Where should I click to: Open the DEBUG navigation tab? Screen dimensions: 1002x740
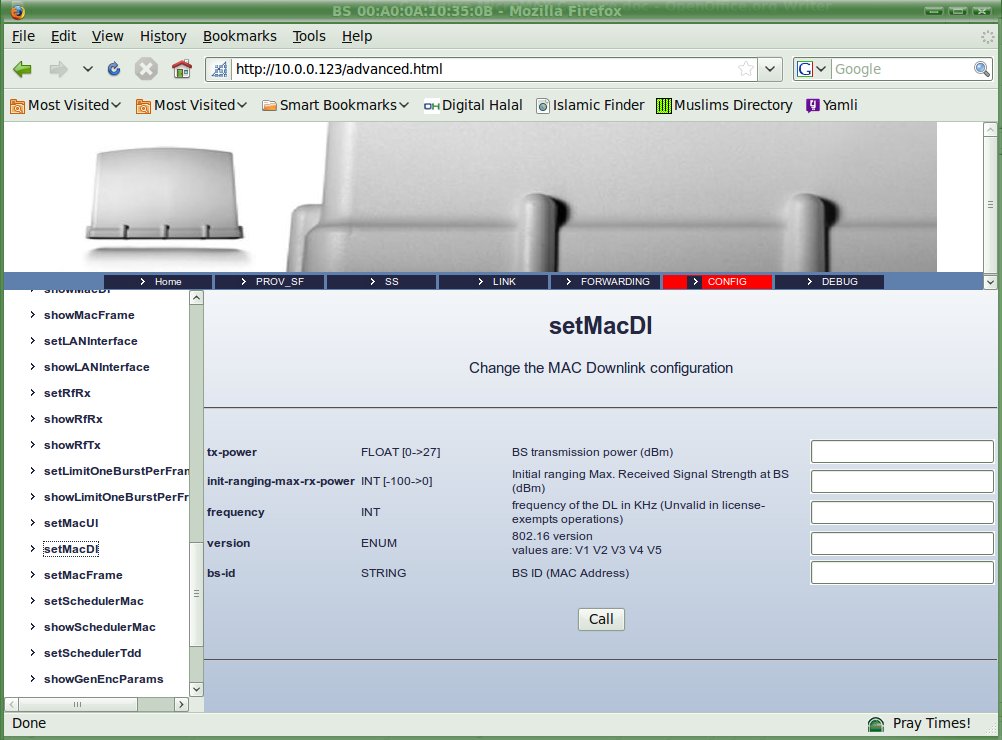[829, 282]
